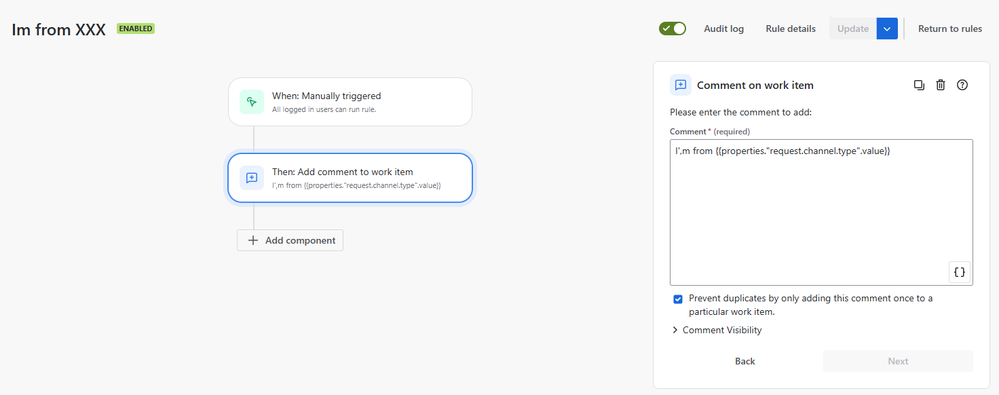
Task: Click the manual trigger cursor icon
Action: 252,102
